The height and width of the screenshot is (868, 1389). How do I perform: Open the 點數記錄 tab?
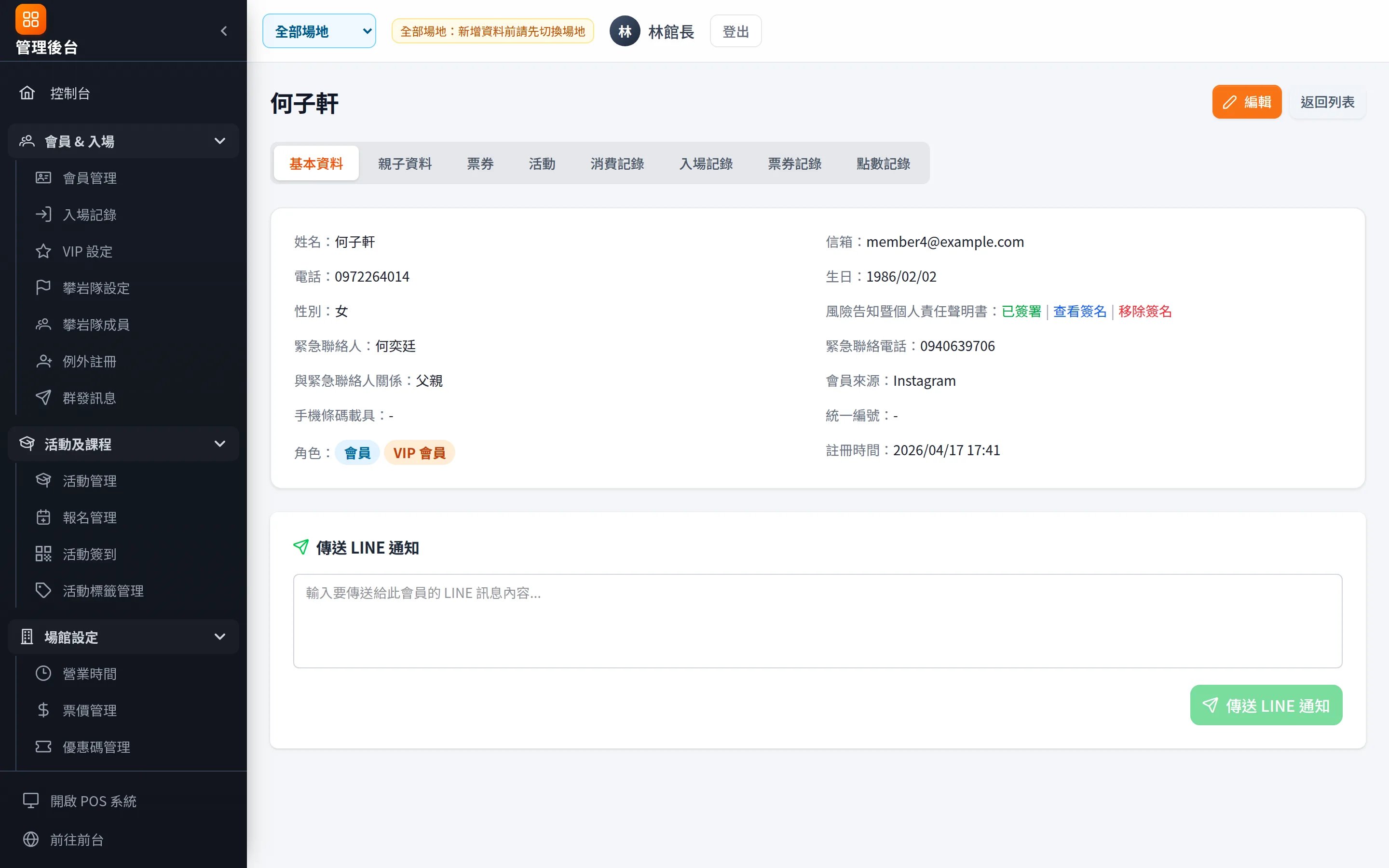pyautogui.click(x=884, y=163)
